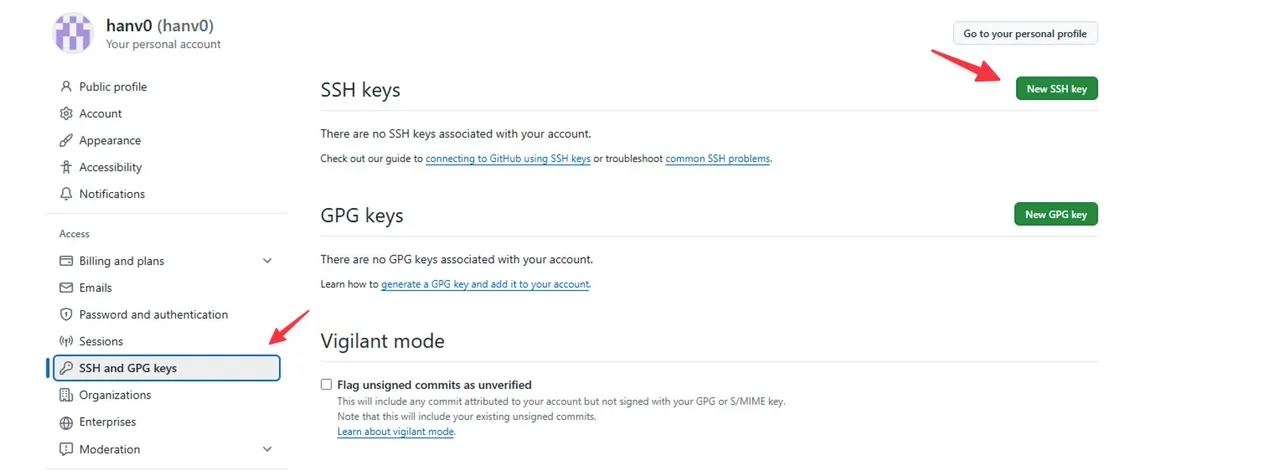Click the Public profile person icon

click(66, 87)
